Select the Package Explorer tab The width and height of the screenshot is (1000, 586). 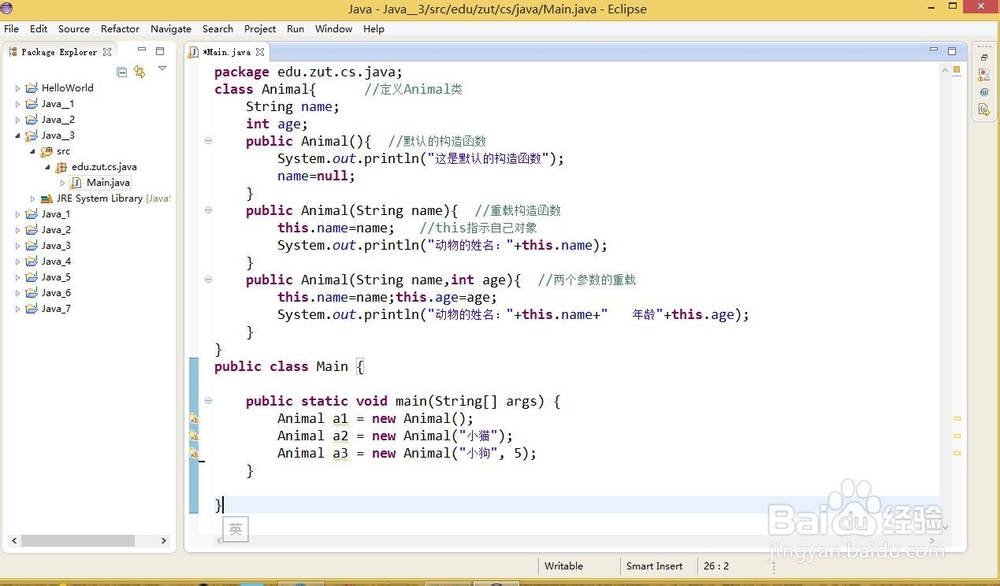59,52
